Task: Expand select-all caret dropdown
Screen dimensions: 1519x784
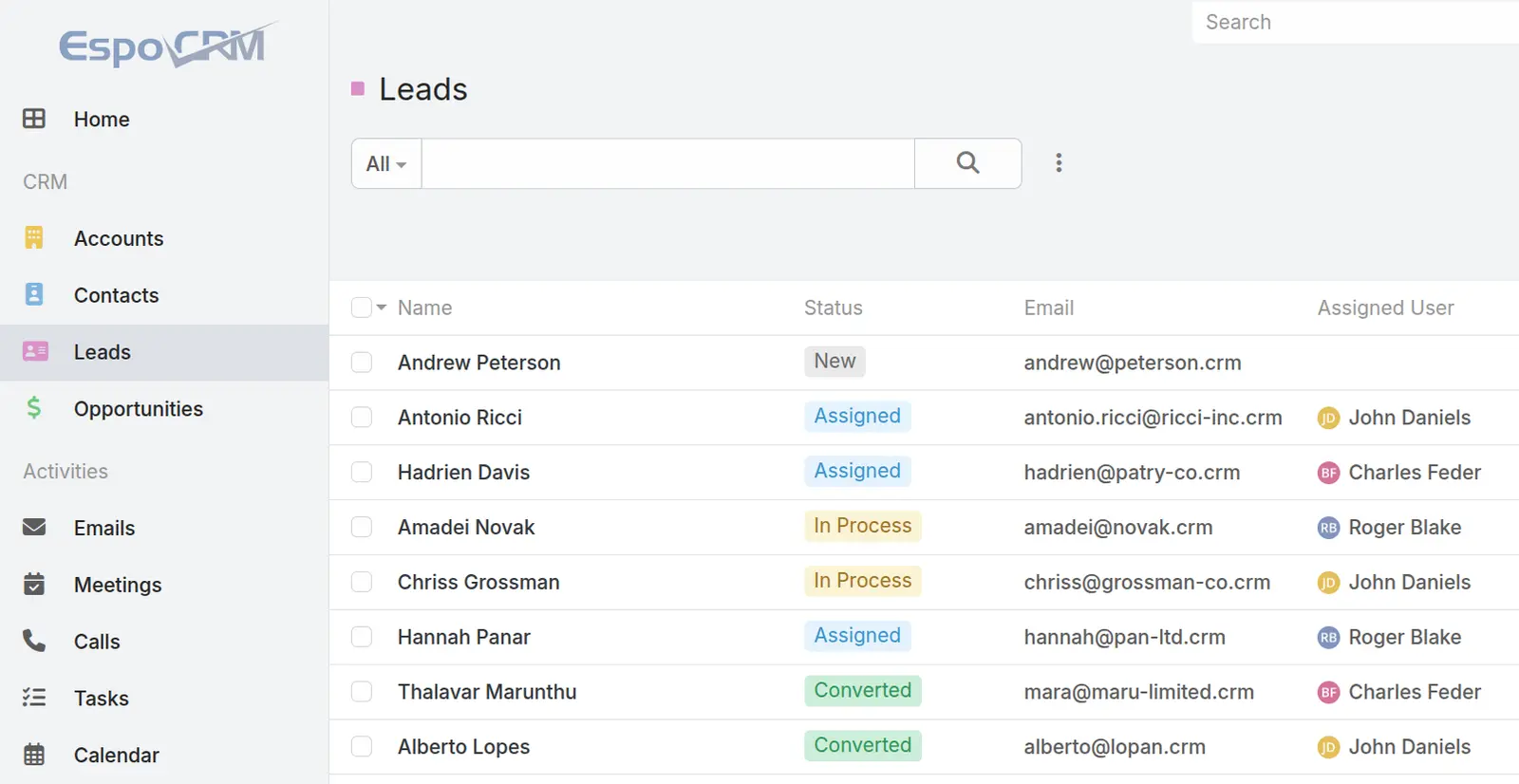Action: (382, 308)
